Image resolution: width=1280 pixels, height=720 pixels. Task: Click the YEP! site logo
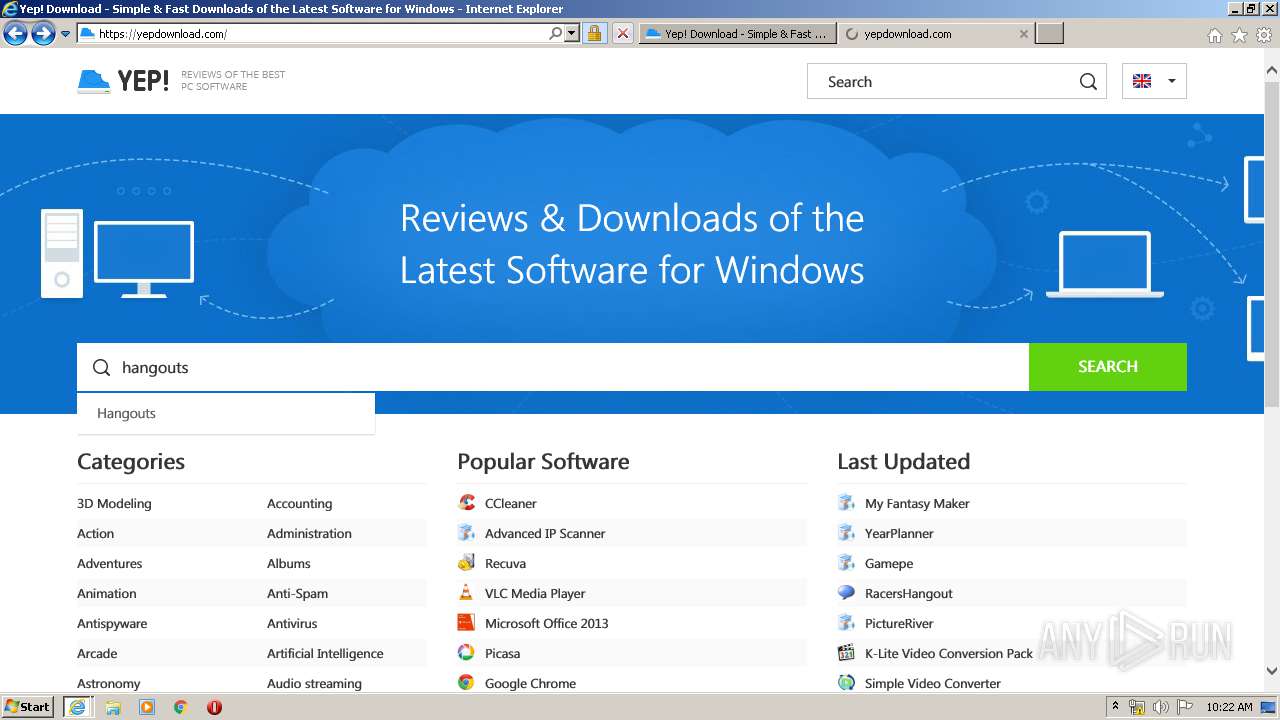click(x=123, y=81)
